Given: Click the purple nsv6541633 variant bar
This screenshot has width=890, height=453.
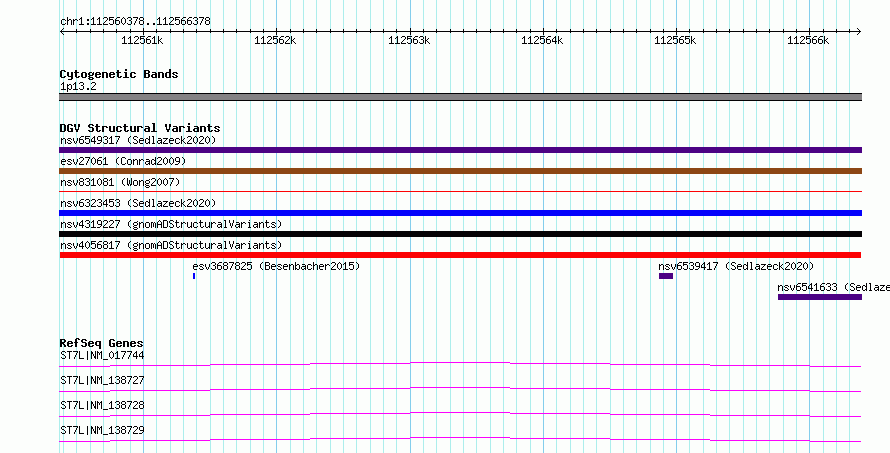Looking at the screenshot, I should 820,297.
